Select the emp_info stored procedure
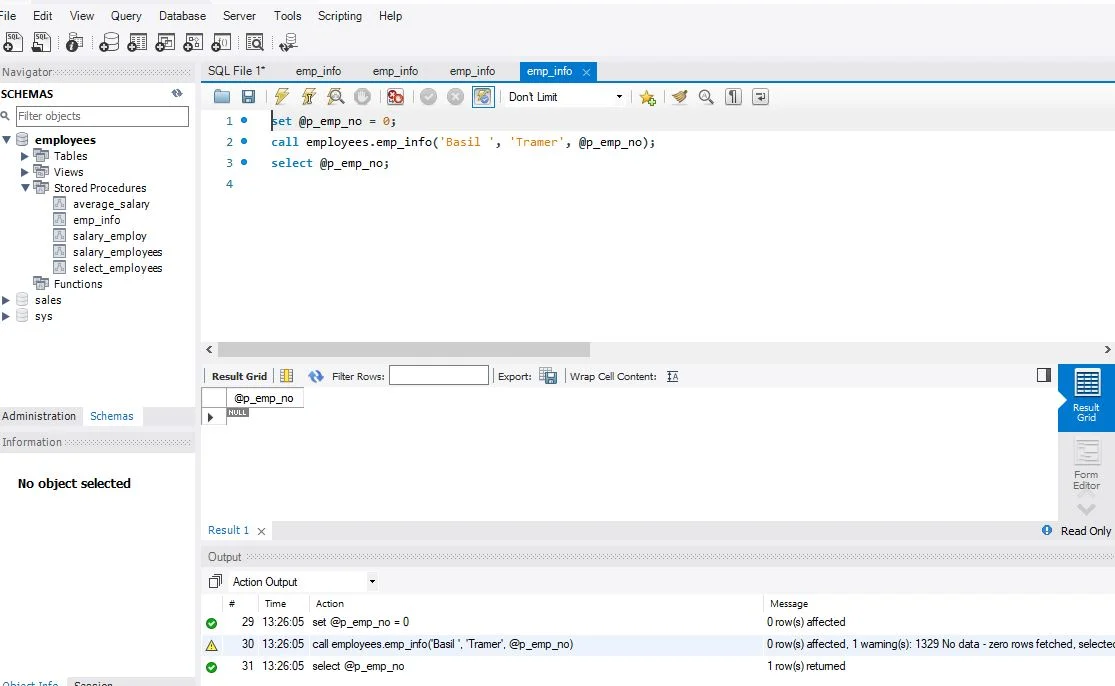The height and width of the screenshot is (686, 1115). click(x=96, y=220)
